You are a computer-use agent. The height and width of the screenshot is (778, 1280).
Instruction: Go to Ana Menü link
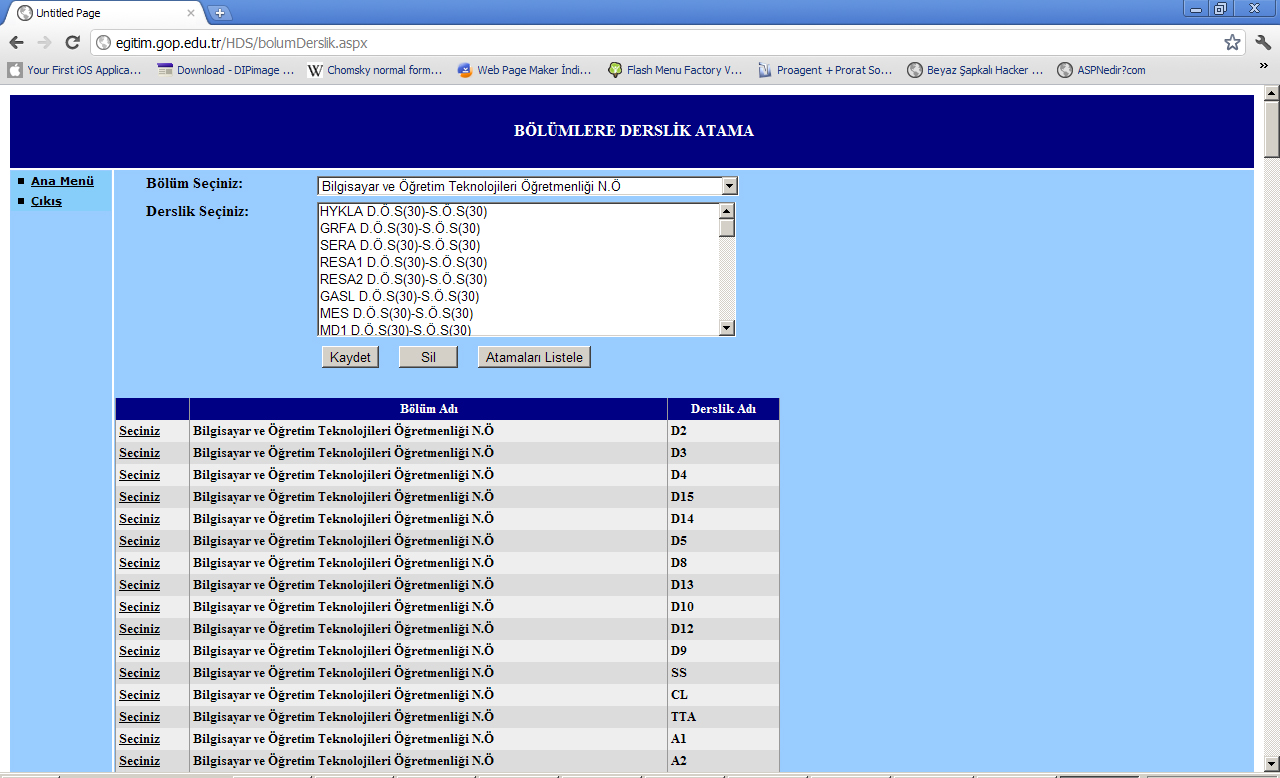click(x=62, y=181)
